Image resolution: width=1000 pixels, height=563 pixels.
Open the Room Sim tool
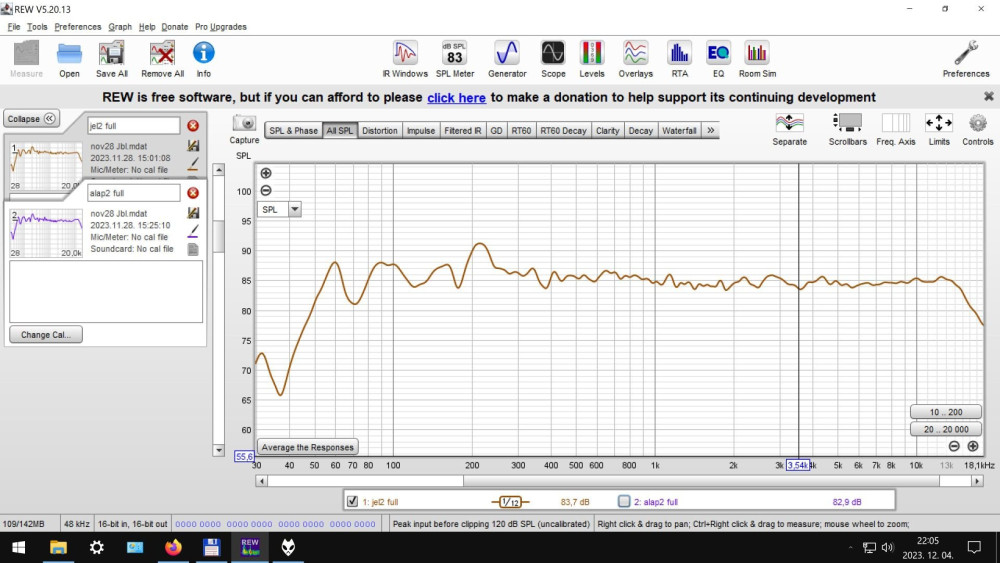[x=757, y=58]
